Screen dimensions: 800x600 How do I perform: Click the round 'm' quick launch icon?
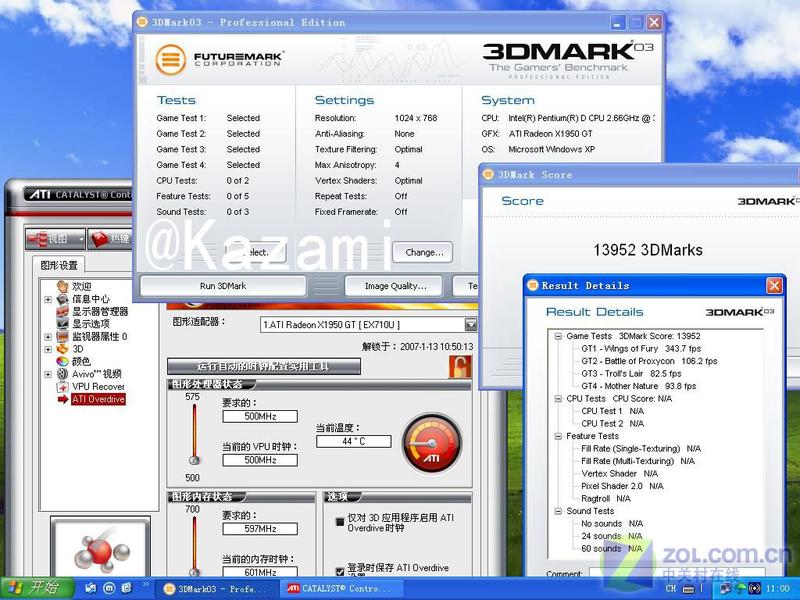(x=109, y=588)
